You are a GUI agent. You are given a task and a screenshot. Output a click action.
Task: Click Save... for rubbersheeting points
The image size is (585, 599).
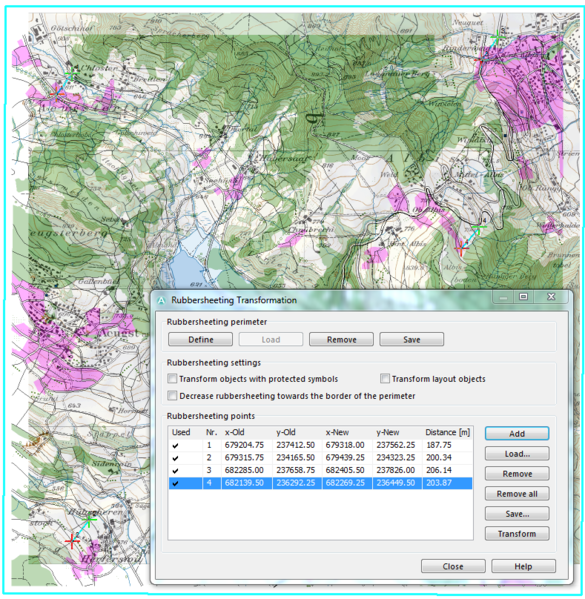point(517,514)
